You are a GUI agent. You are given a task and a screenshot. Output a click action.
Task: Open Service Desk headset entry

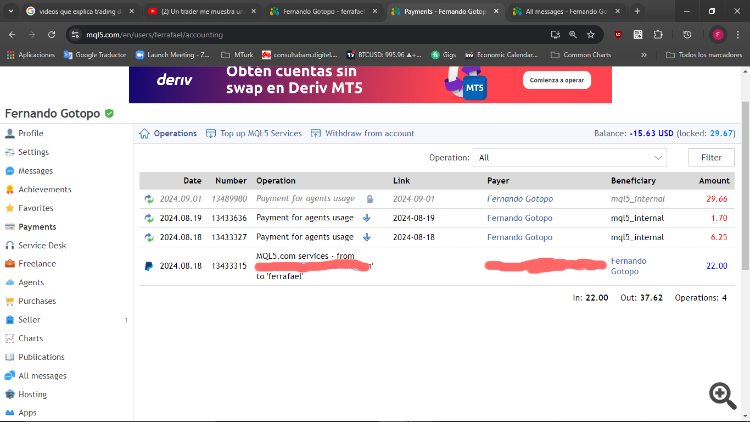[42, 245]
